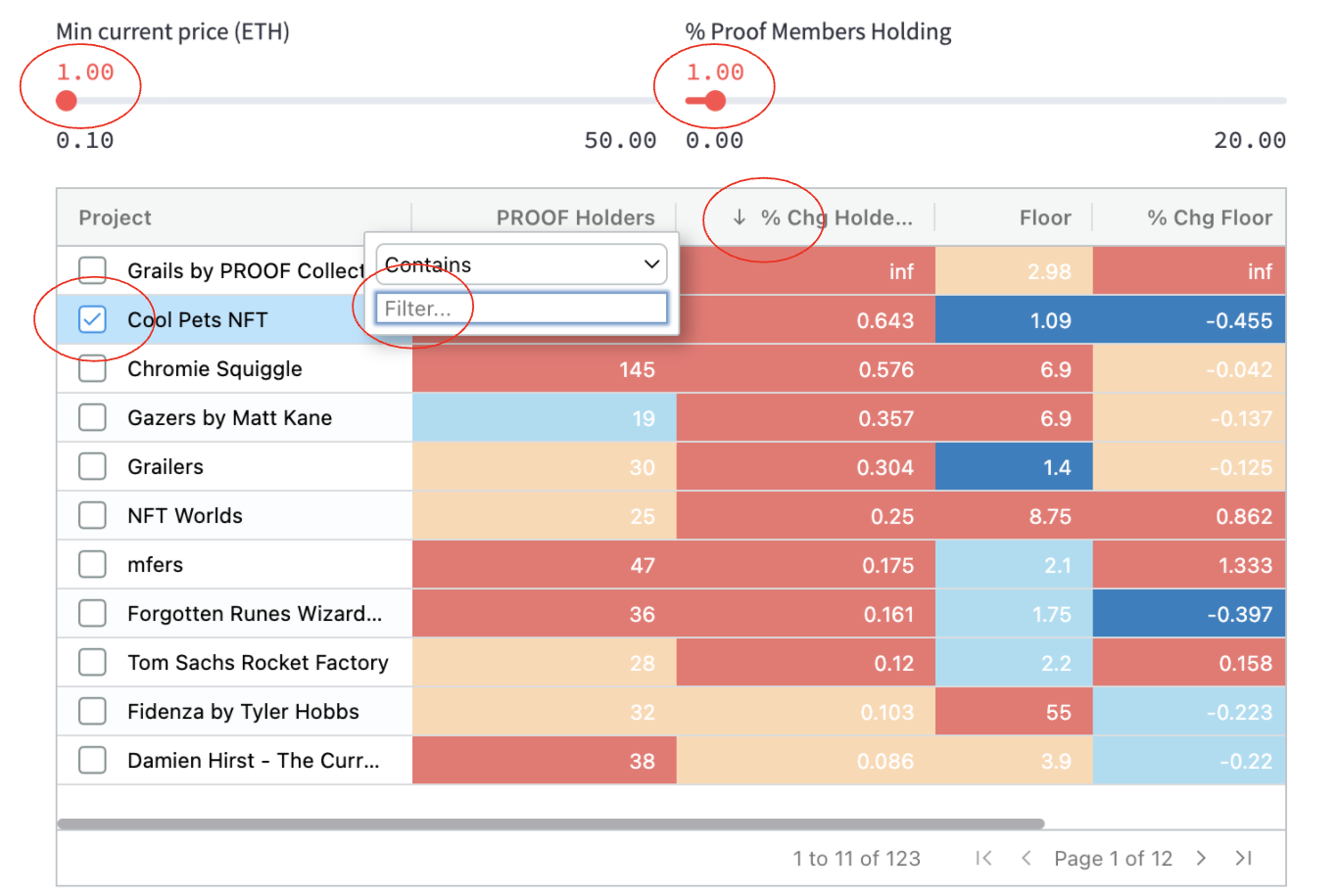This screenshot has width=1339, height=896.
Task: Click the 47 PROOF Holders cell
Action: click(545, 565)
